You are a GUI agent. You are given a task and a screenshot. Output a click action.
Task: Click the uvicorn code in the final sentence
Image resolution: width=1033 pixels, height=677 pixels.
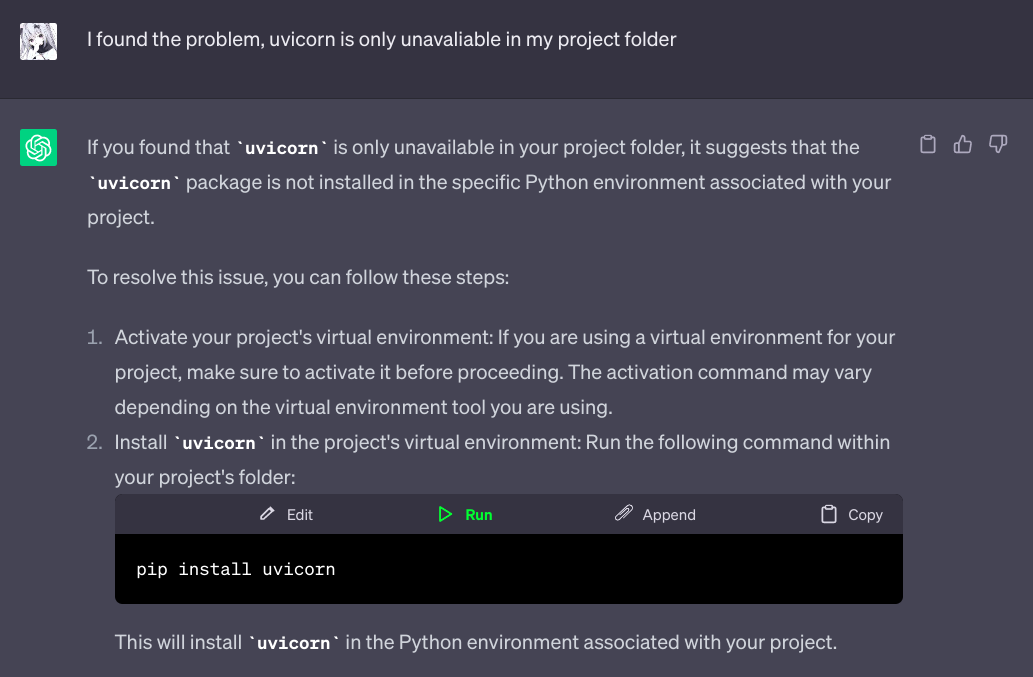[294, 643]
